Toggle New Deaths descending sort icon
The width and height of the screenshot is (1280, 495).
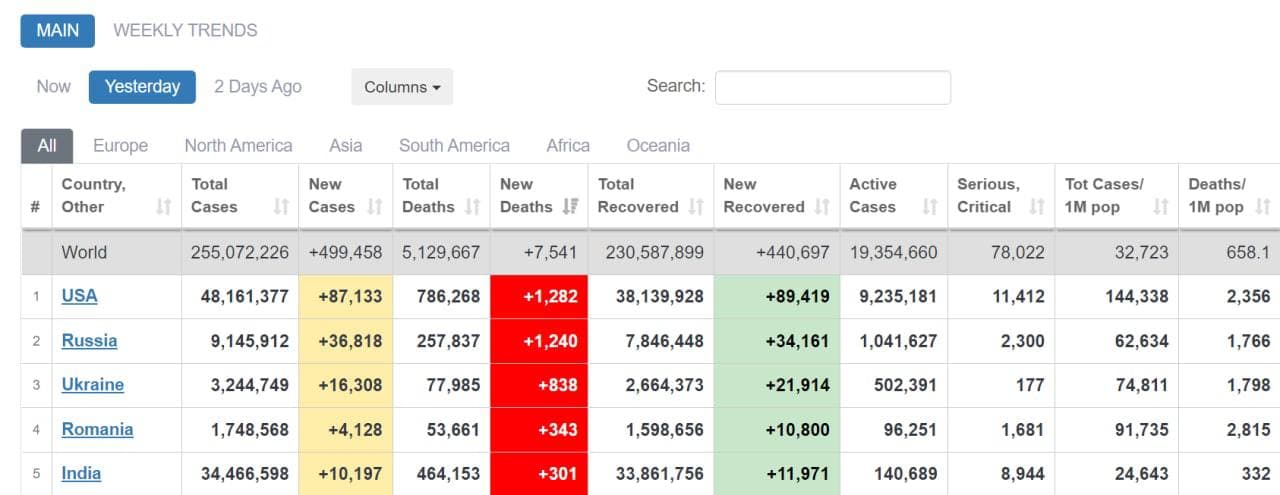(571, 207)
